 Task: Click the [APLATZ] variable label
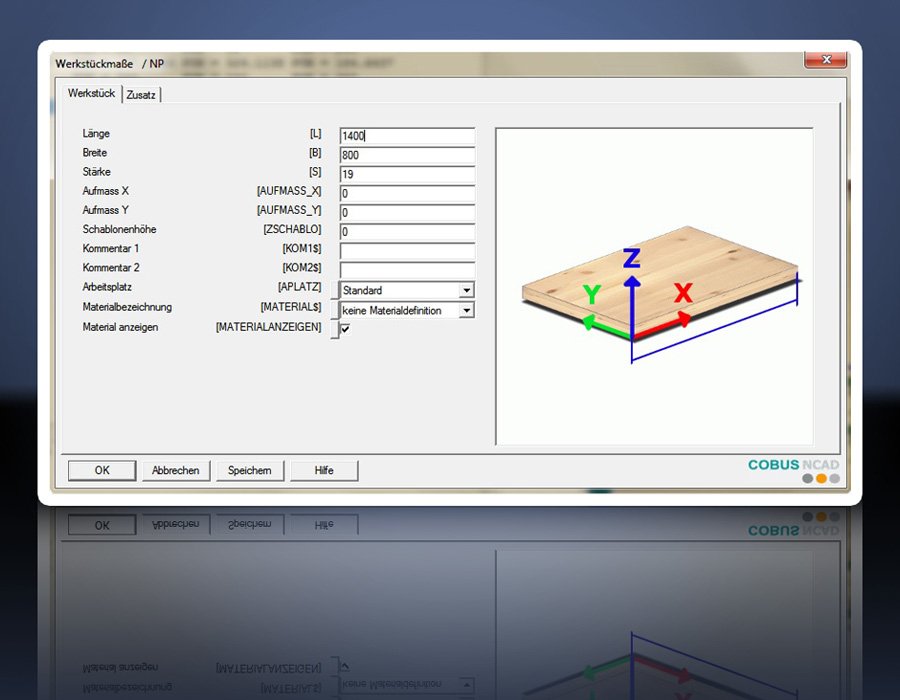pos(300,286)
